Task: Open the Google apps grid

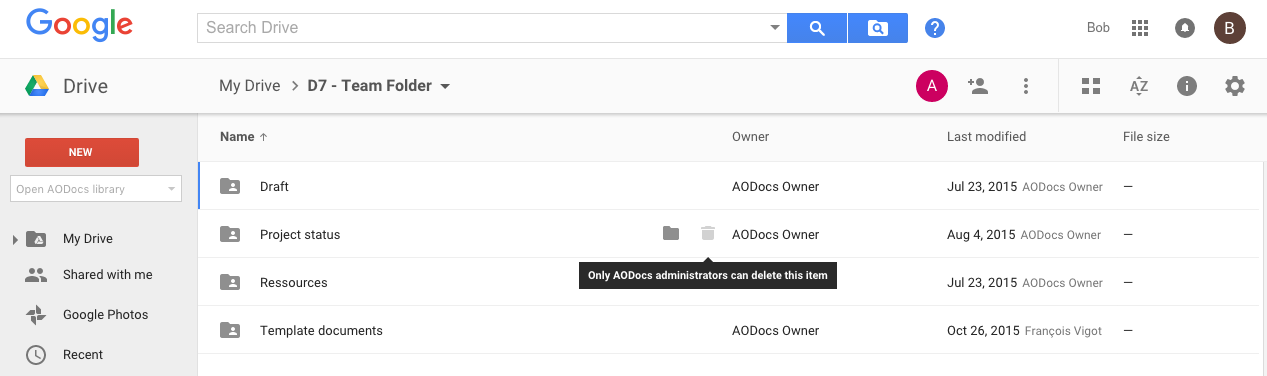Action: [x=1140, y=28]
